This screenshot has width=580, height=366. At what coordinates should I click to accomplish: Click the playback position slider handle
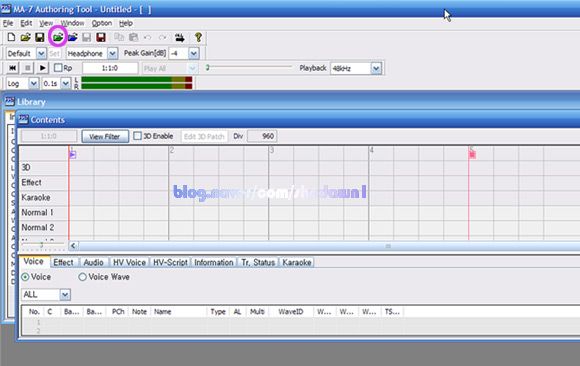pos(208,68)
